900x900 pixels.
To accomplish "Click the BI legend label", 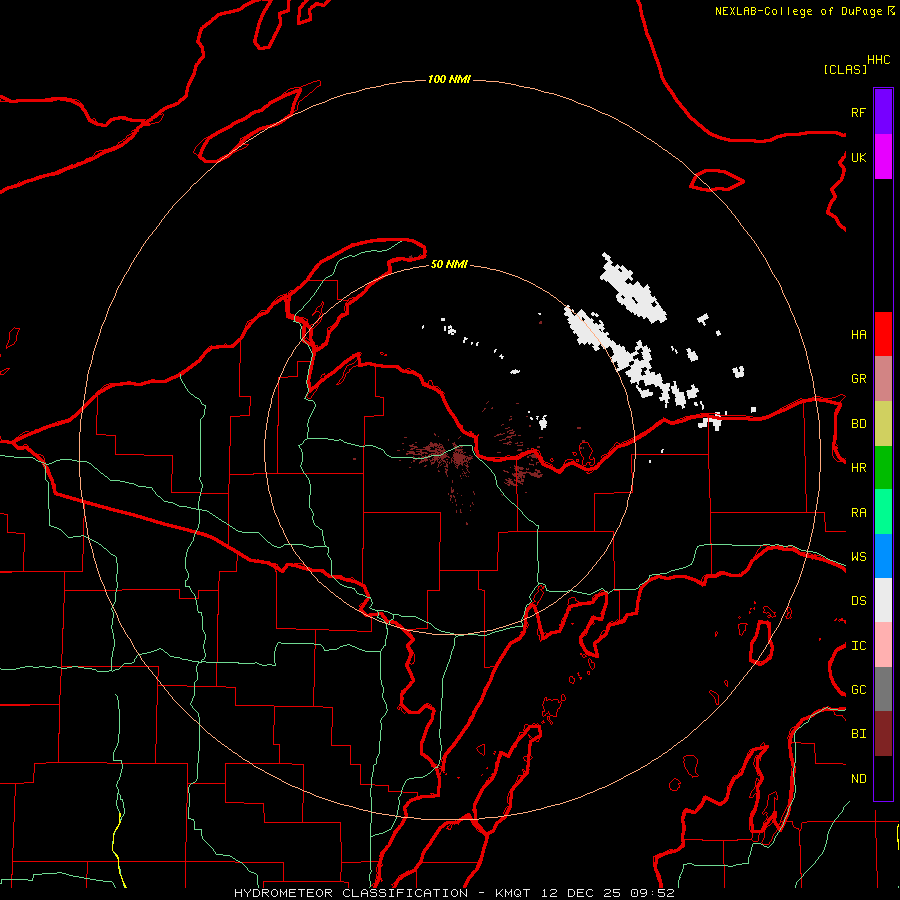I will pyautogui.click(x=858, y=734).
